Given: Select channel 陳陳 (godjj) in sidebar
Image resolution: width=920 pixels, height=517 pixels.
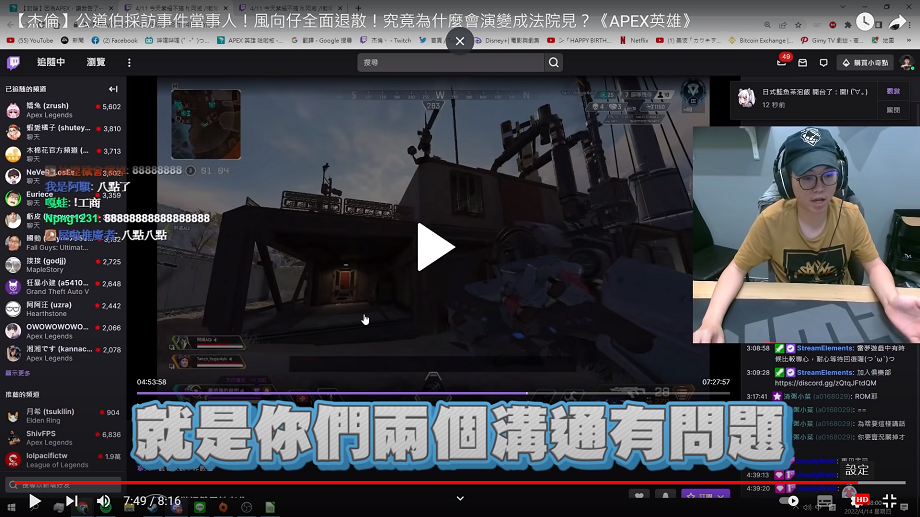Looking at the screenshot, I should pos(63,265).
